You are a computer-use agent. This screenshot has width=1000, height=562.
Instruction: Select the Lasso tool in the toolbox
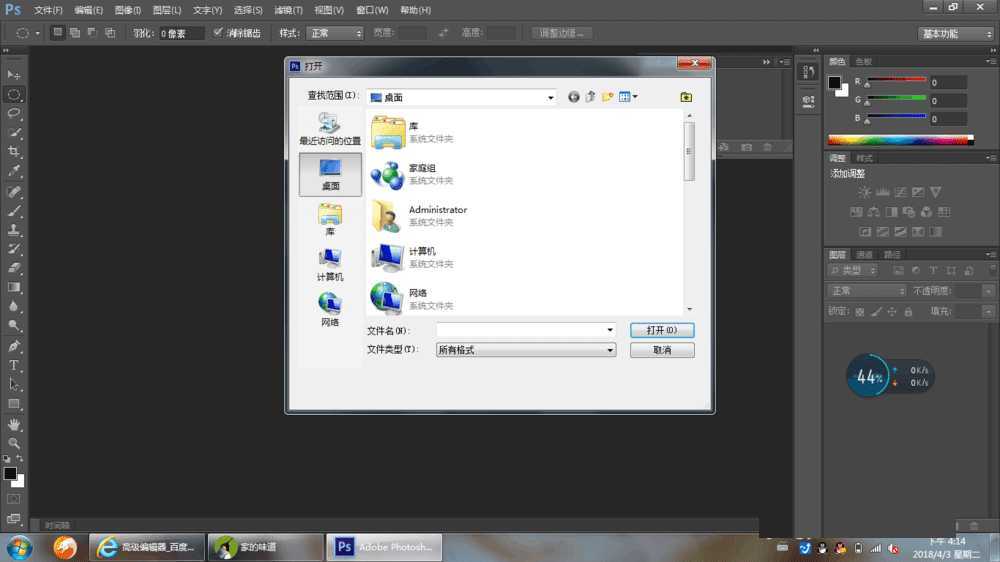[x=14, y=113]
